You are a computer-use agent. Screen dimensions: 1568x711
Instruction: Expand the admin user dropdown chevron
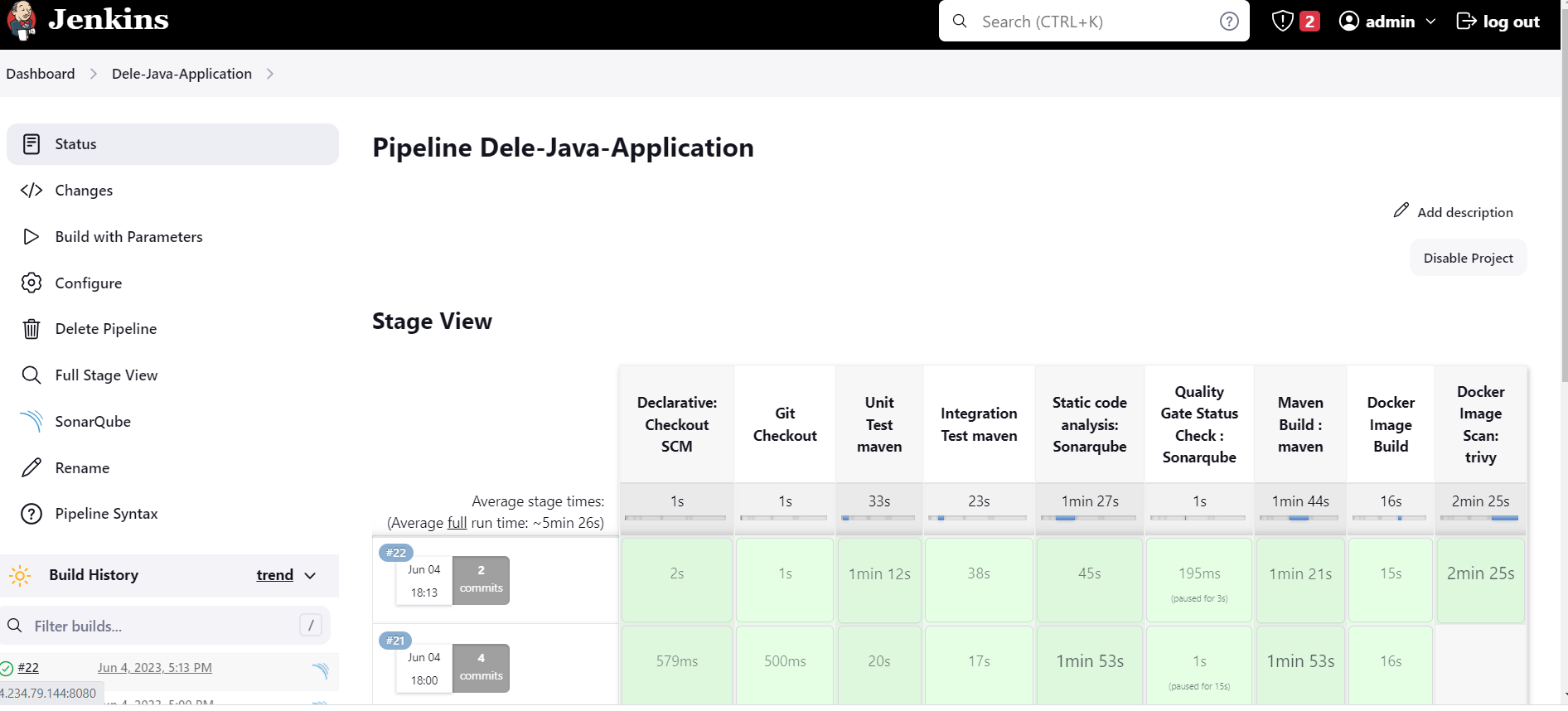[1430, 22]
